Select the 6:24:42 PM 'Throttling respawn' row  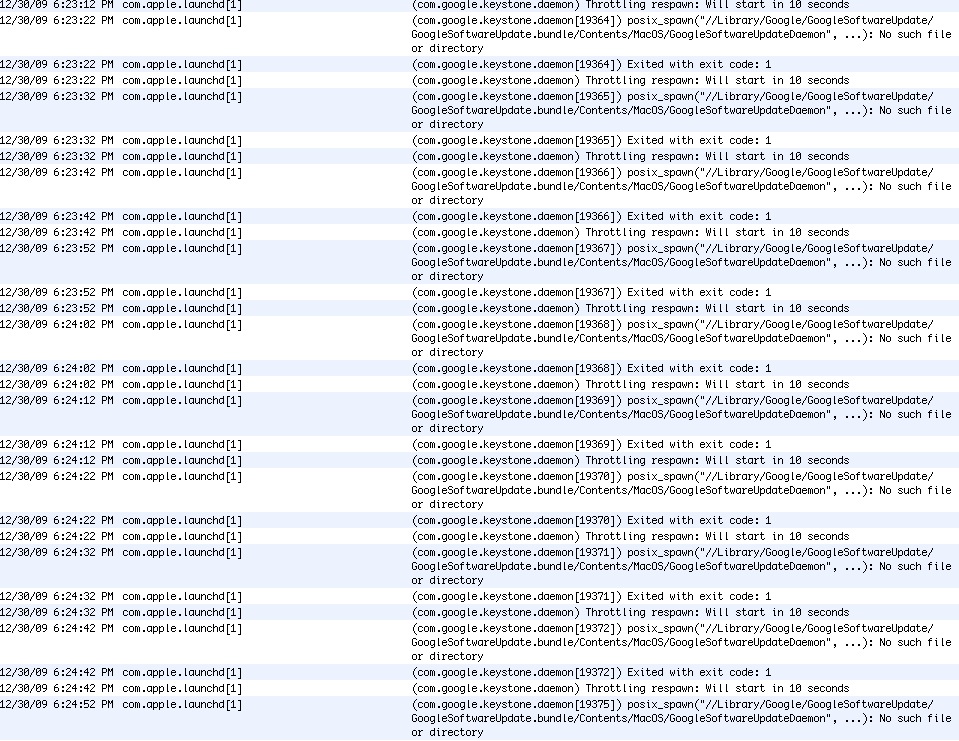pos(480,687)
